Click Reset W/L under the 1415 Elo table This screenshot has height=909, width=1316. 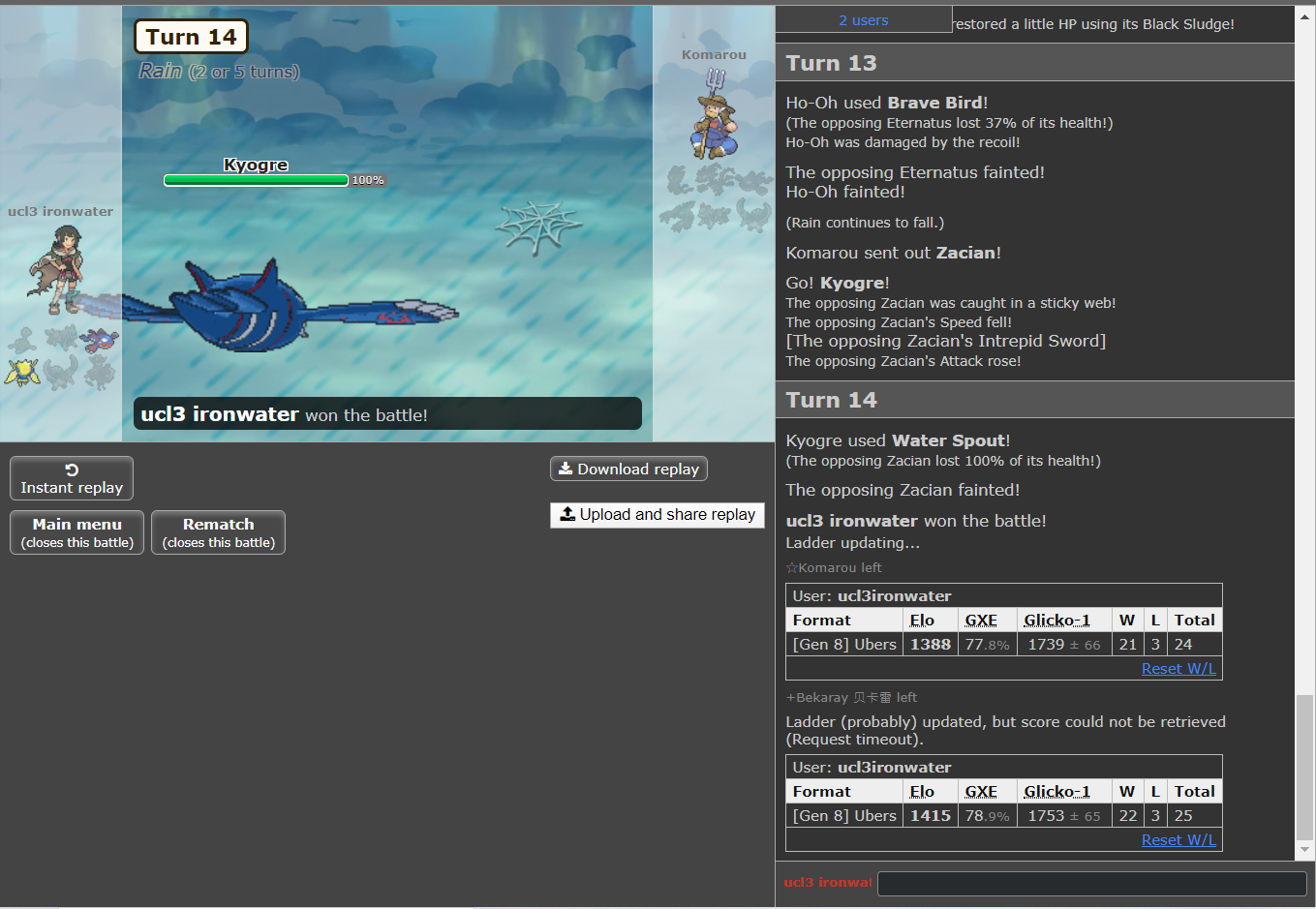click(x=1178, y=840)
